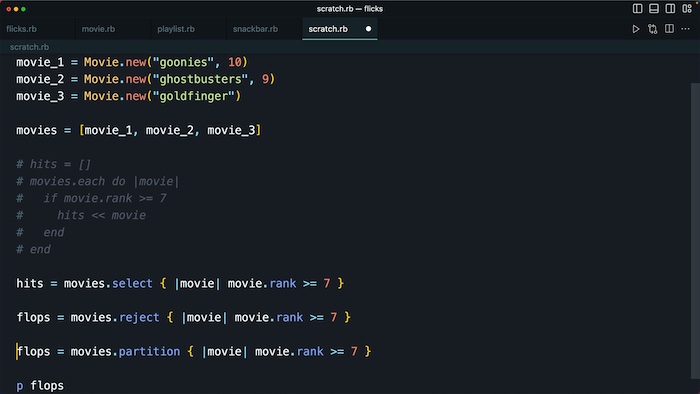Click the comment line "# hits = []"

54,164
